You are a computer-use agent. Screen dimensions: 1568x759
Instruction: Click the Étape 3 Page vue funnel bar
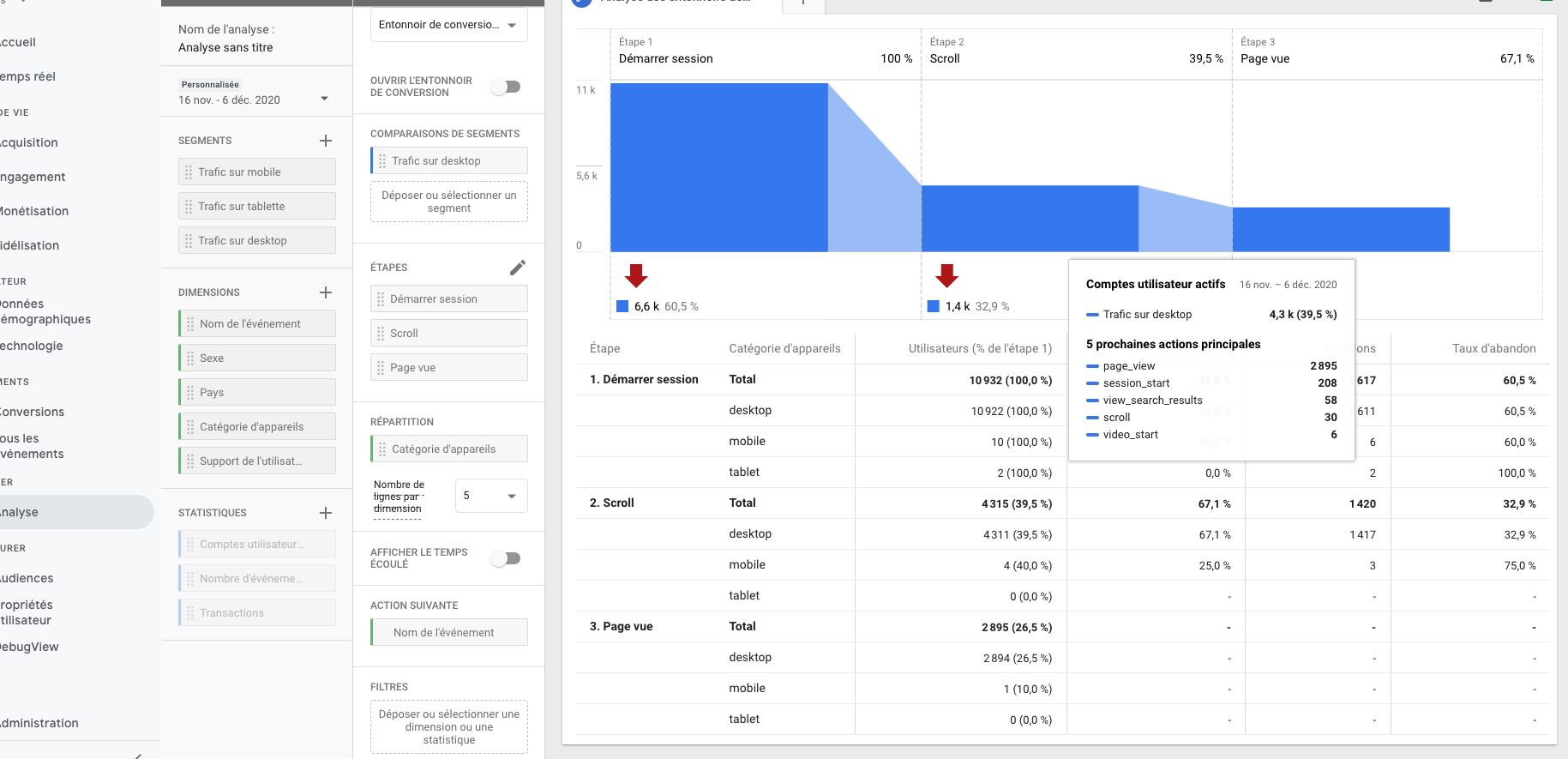tap(1341, 230)
